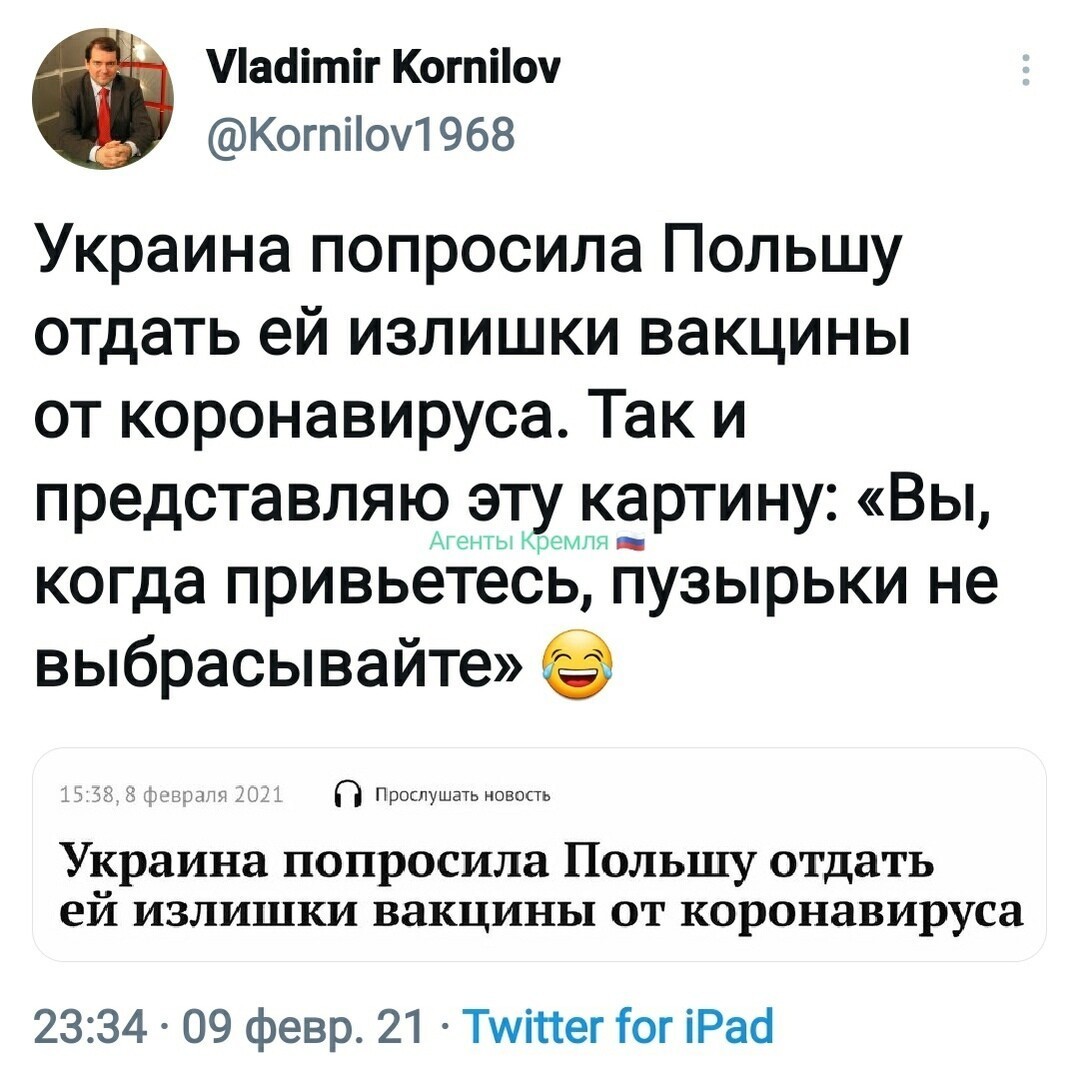Open the 'Twitter for iPad' source link
The image size is (1079, 1080).
[x=619, y=1026]
